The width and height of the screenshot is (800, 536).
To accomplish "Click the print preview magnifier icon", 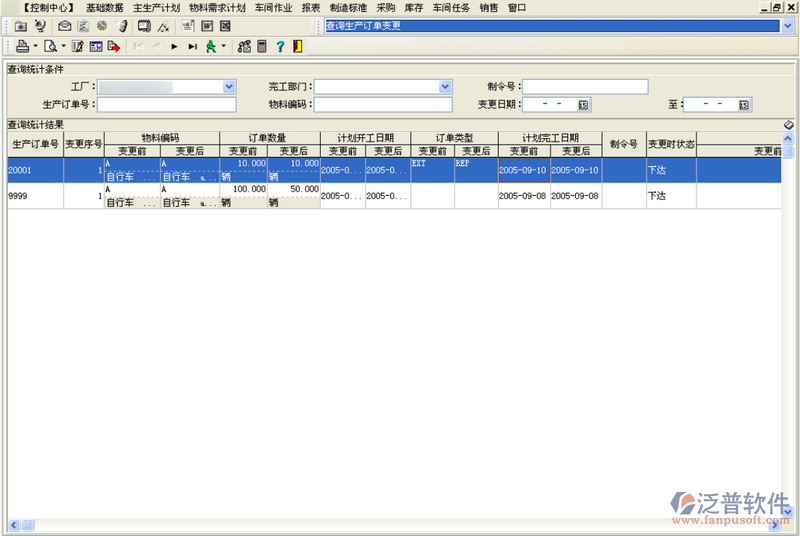I will click(x=49, y=46).
